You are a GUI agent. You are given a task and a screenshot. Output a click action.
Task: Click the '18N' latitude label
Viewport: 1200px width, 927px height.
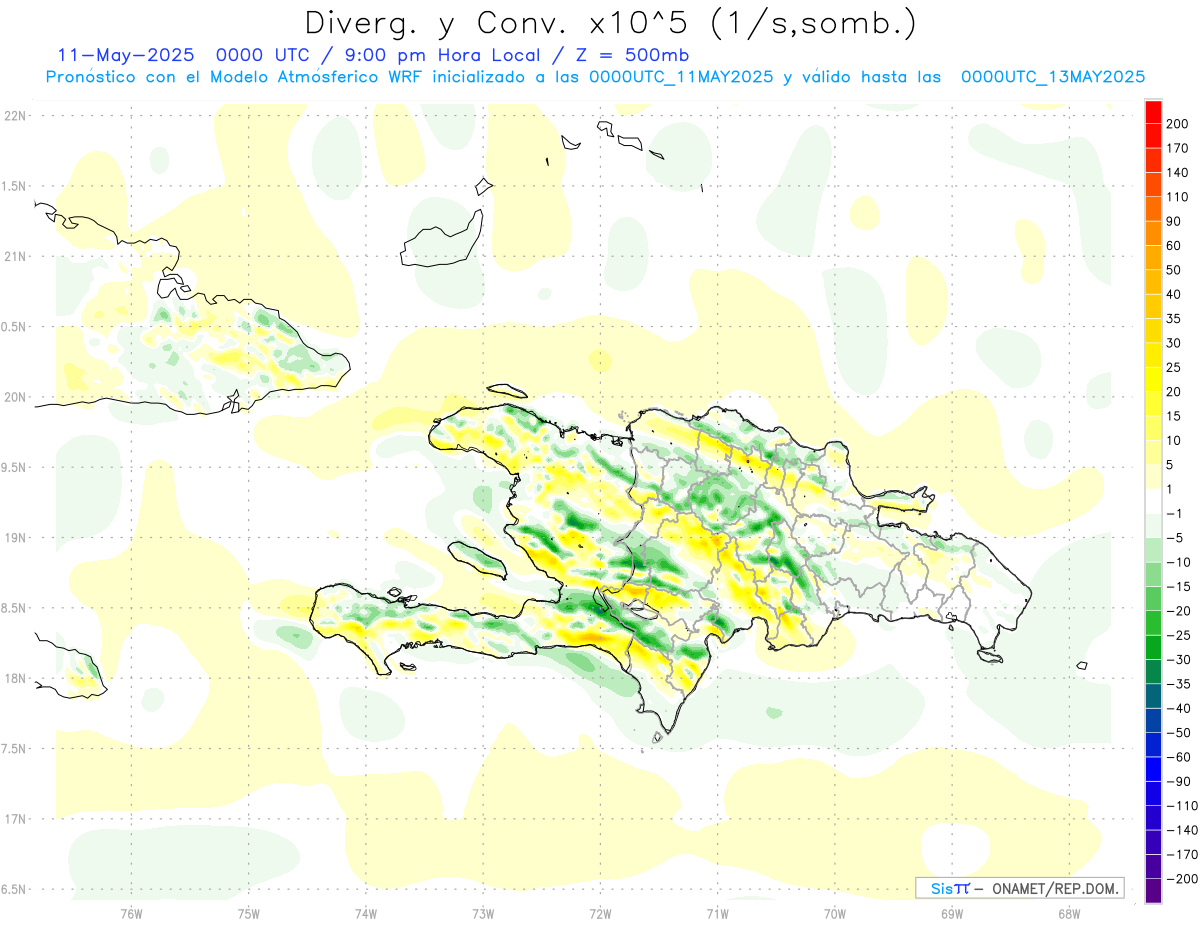click(x=15, y=678)
